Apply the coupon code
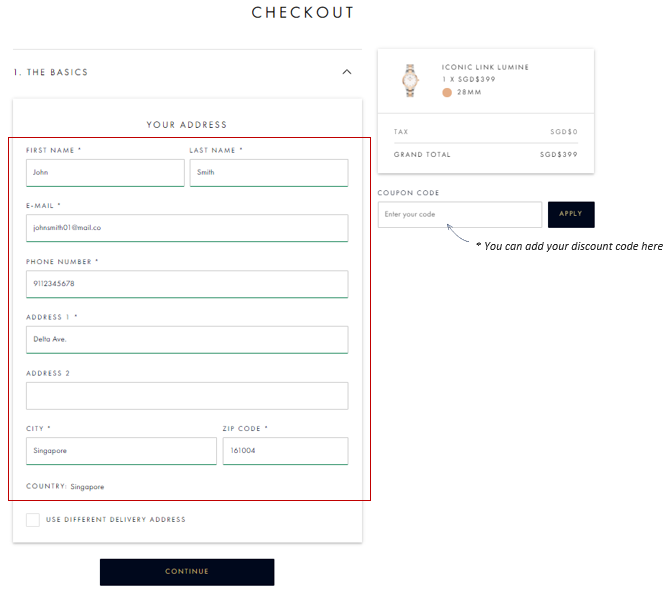 pos(571,214)
